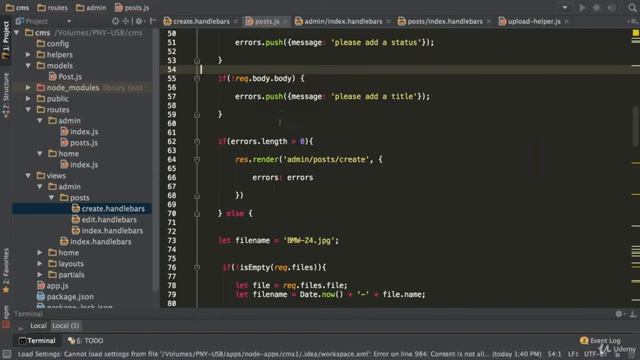
Task: Select the config folder
Action: (53, 44)
